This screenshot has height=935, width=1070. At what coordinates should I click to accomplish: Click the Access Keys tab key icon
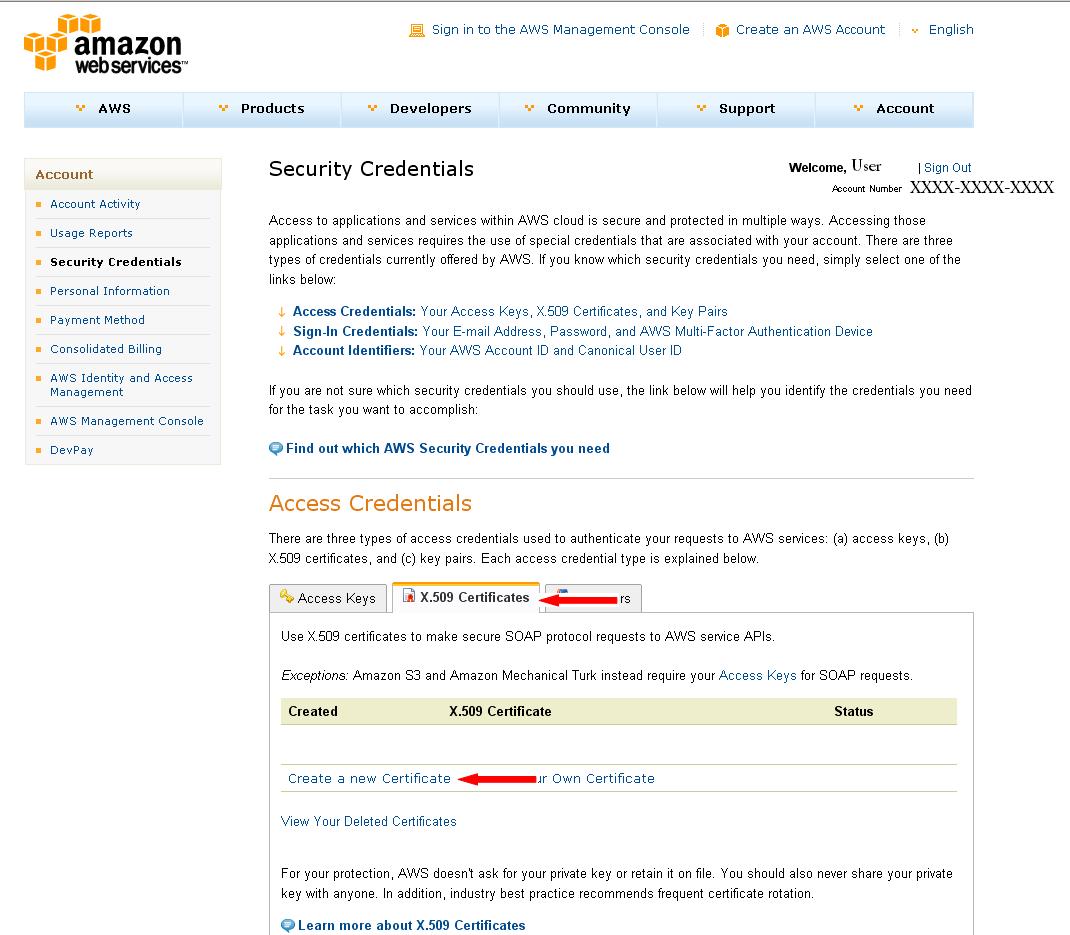(287, 597)
